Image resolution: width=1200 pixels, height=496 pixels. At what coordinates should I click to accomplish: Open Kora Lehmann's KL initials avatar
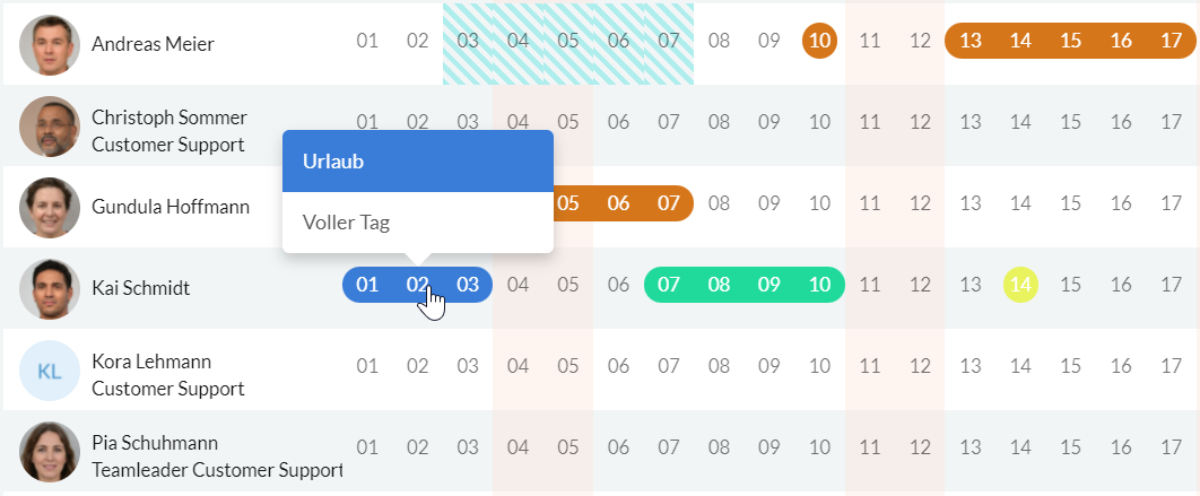[49, 370]
